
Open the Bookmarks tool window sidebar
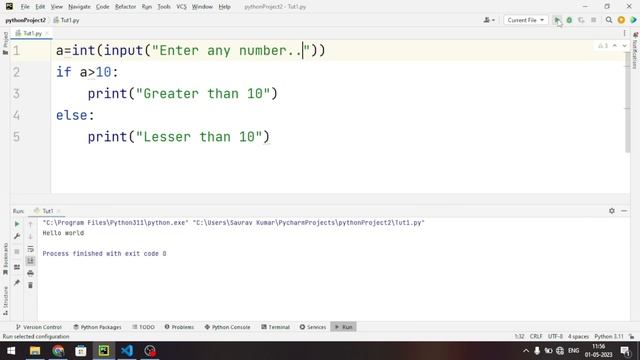[x=5, y=259]
